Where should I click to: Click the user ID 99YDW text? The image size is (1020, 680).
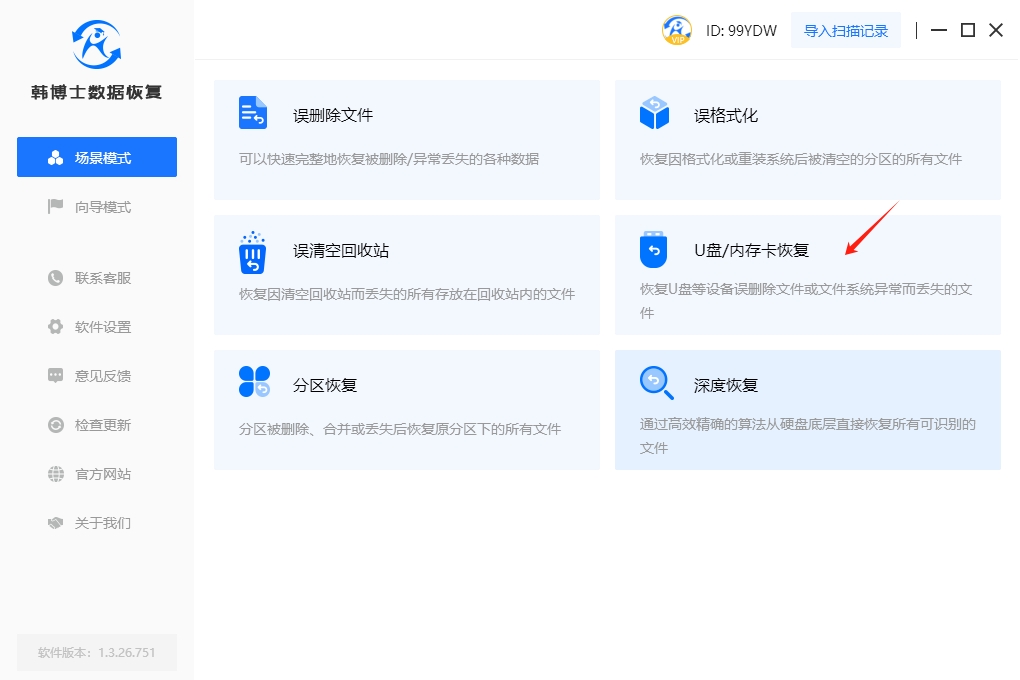(x=741, y=31)
